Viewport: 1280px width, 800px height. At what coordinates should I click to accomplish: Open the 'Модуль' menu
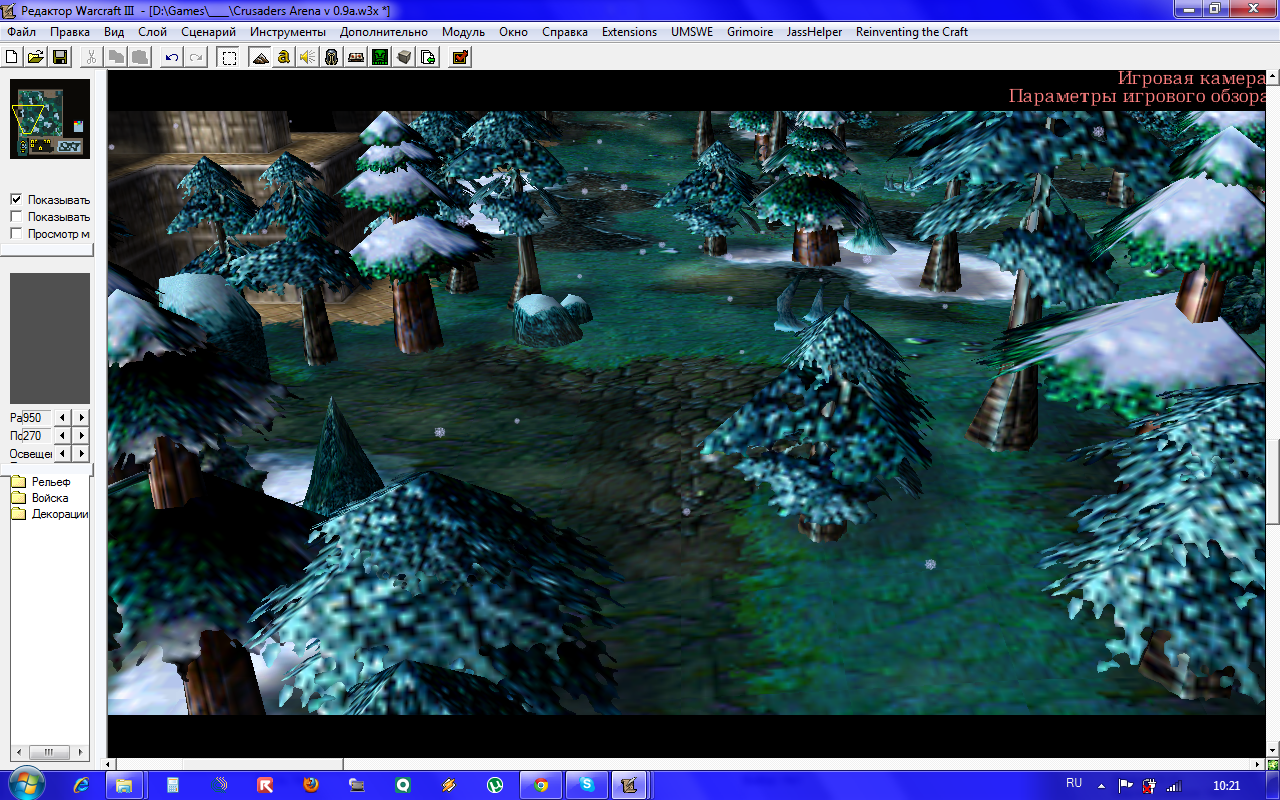click(463, 32)
